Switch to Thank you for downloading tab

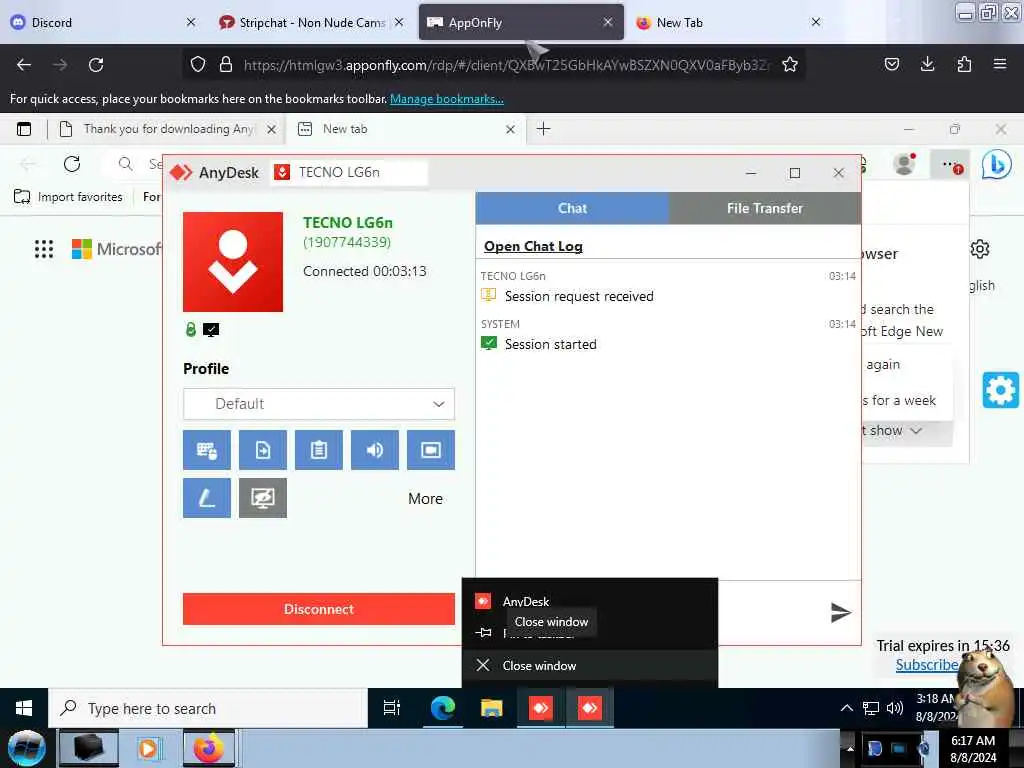[167, 129]
